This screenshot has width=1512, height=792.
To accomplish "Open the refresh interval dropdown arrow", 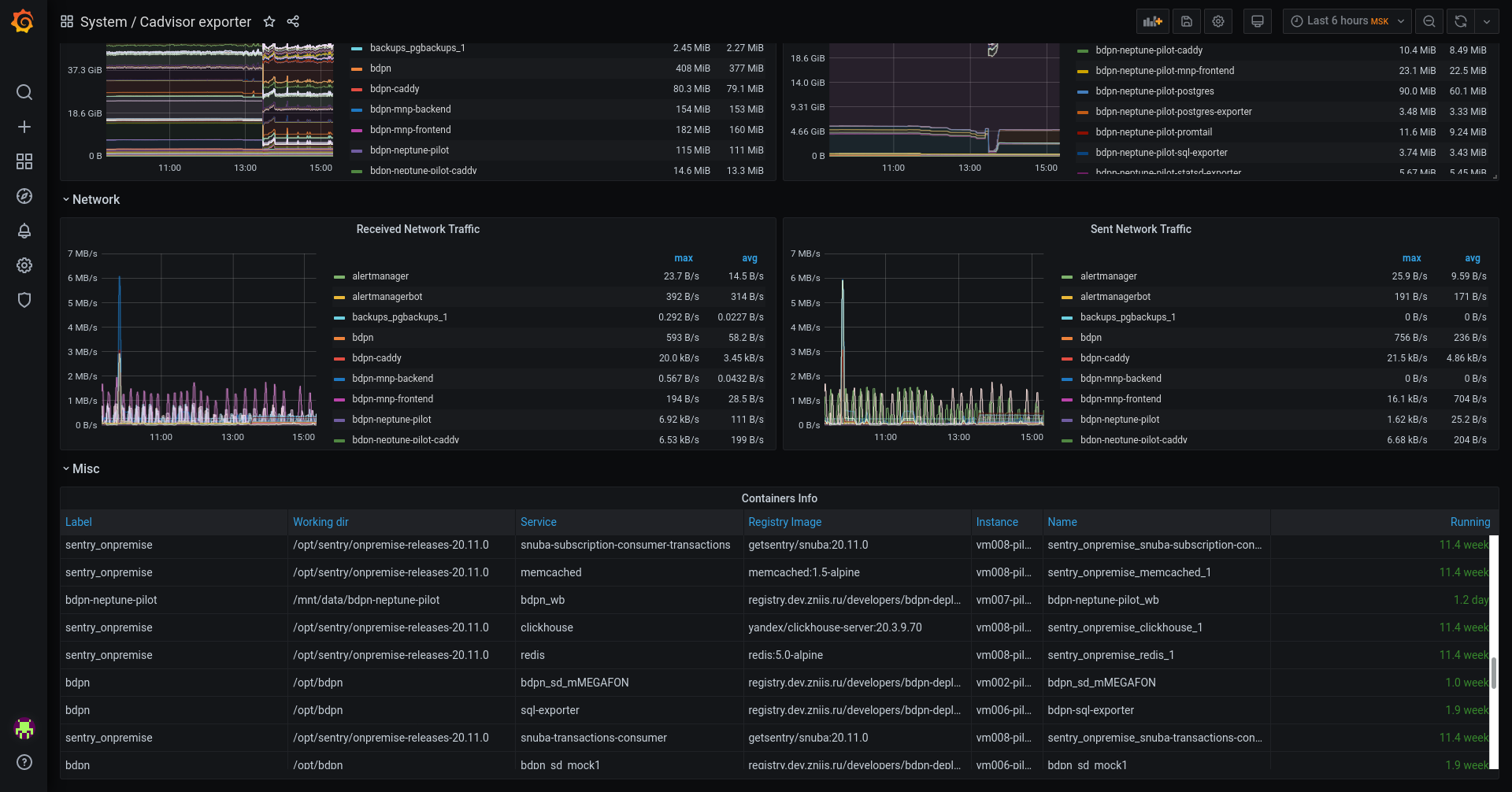I will click(1487, 21).
